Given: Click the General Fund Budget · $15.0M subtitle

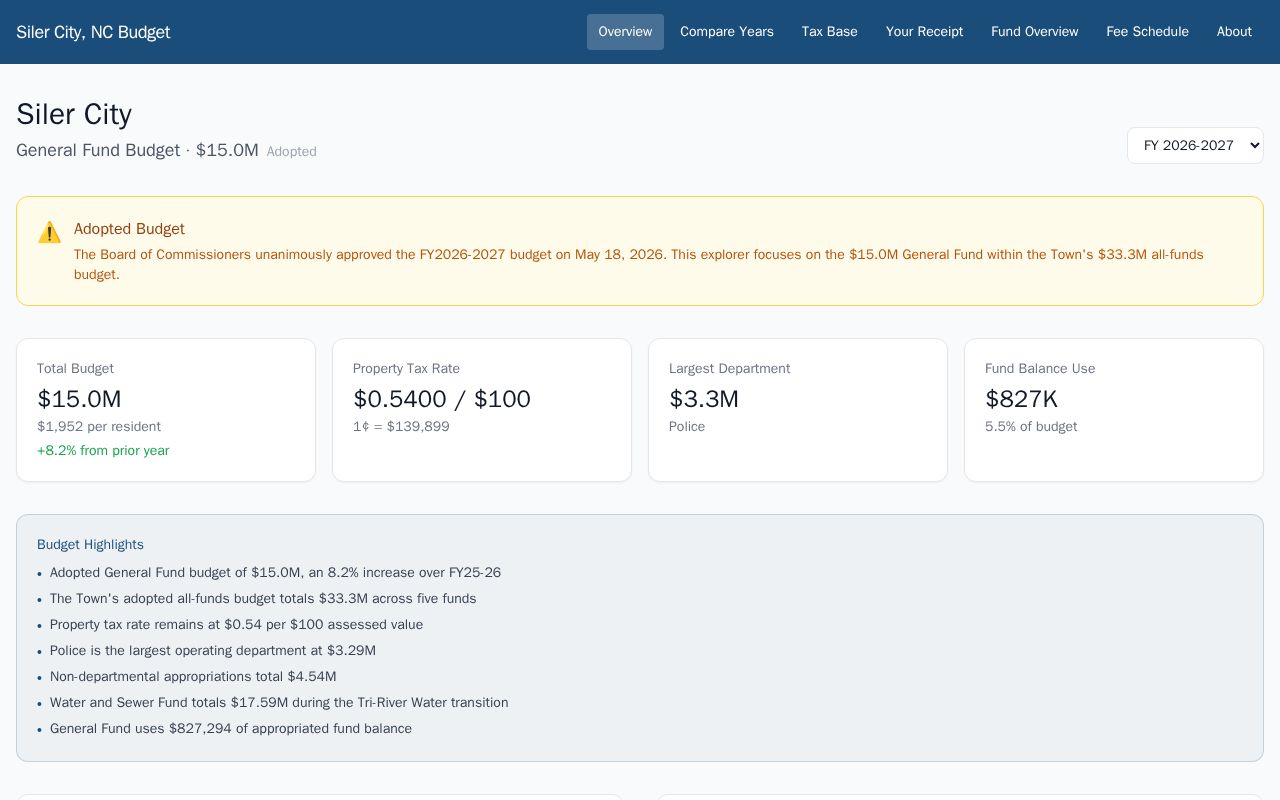Looking at the screenshot, I should click(137, 150).
